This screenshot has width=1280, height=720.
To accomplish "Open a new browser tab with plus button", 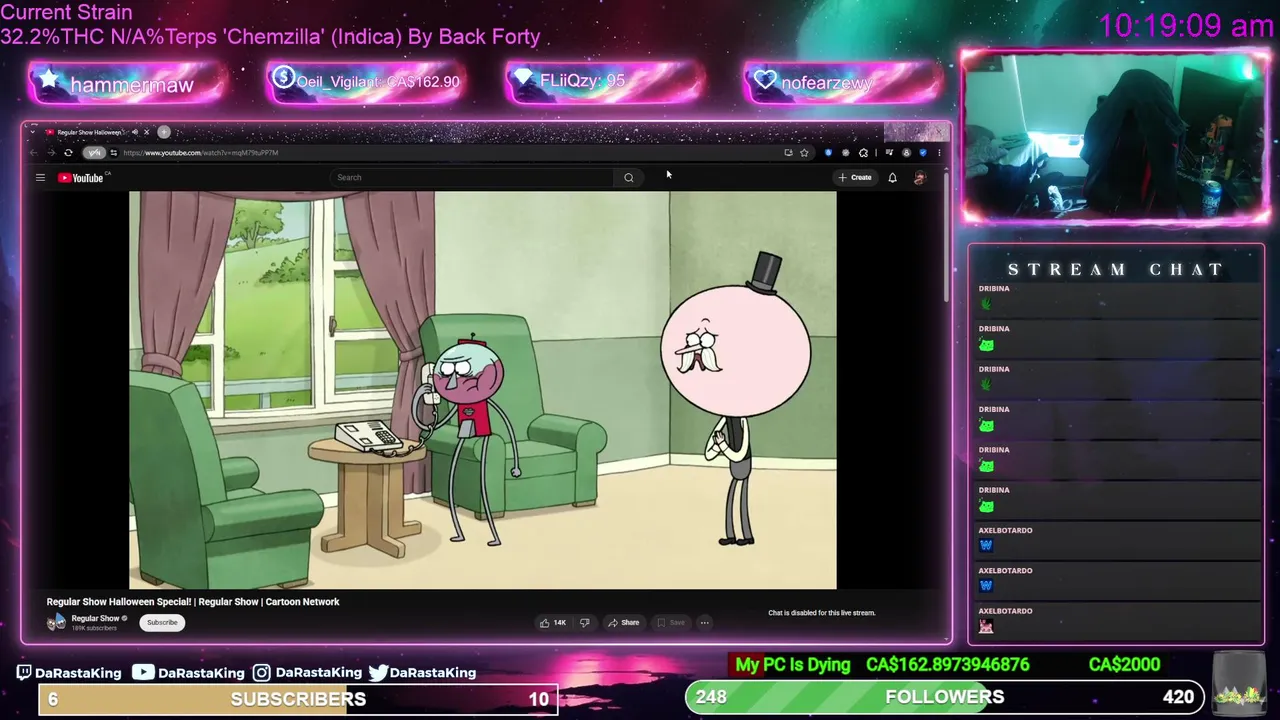I will point(164,132).
